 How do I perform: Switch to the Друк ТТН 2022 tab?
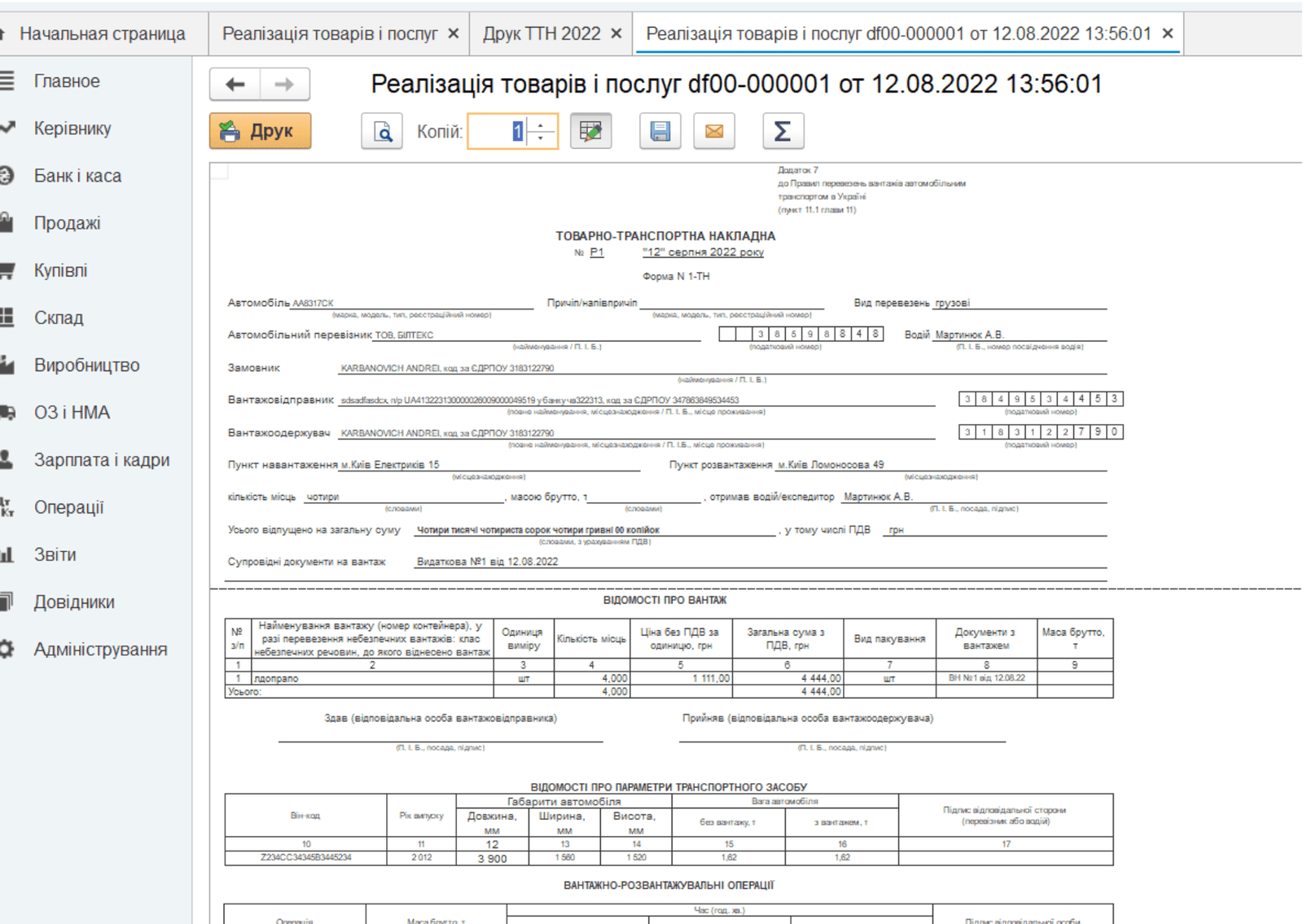tap(541, 34)
